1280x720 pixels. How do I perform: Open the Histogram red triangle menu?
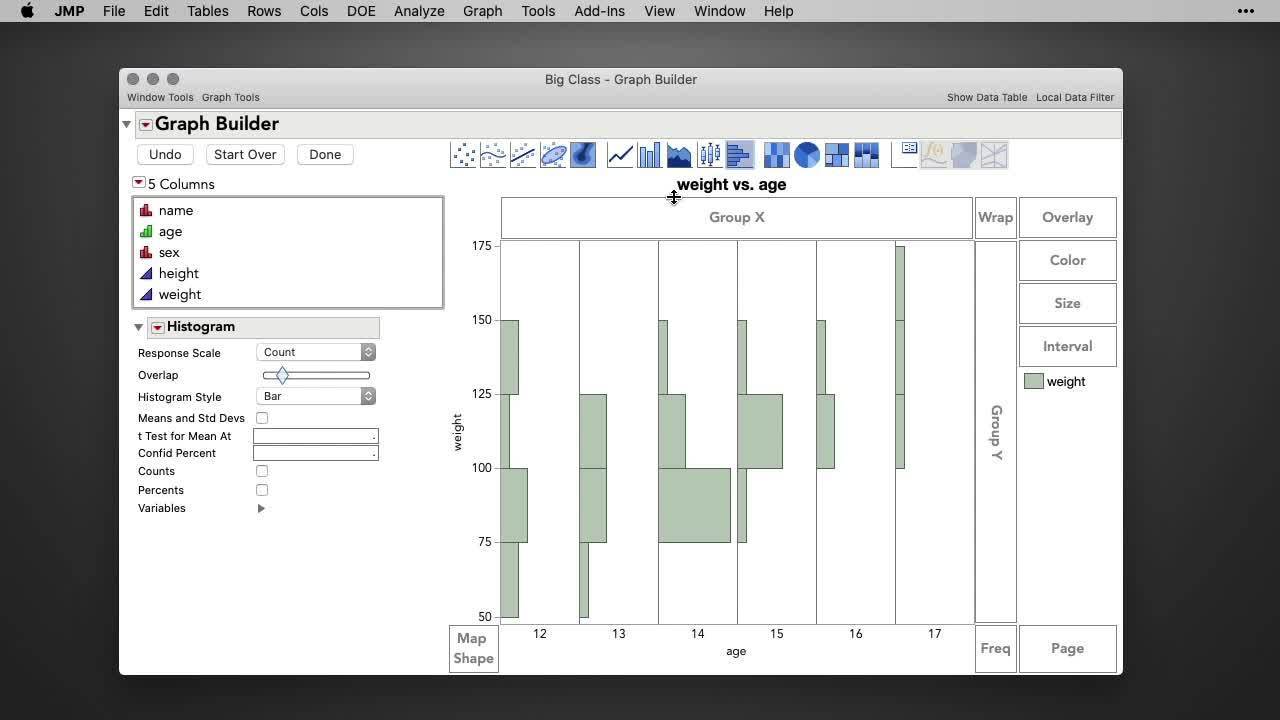158,328
